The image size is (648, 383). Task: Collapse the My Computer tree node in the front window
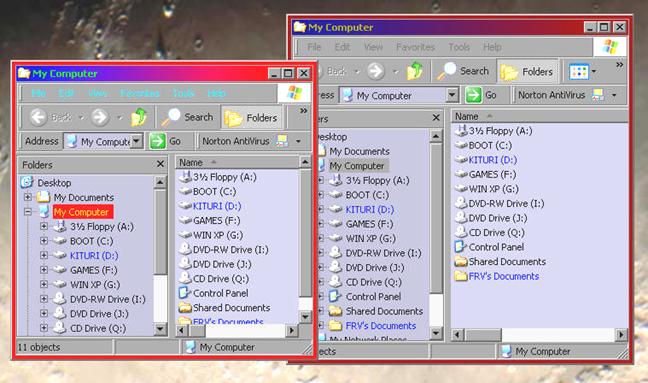pos(28,212)
